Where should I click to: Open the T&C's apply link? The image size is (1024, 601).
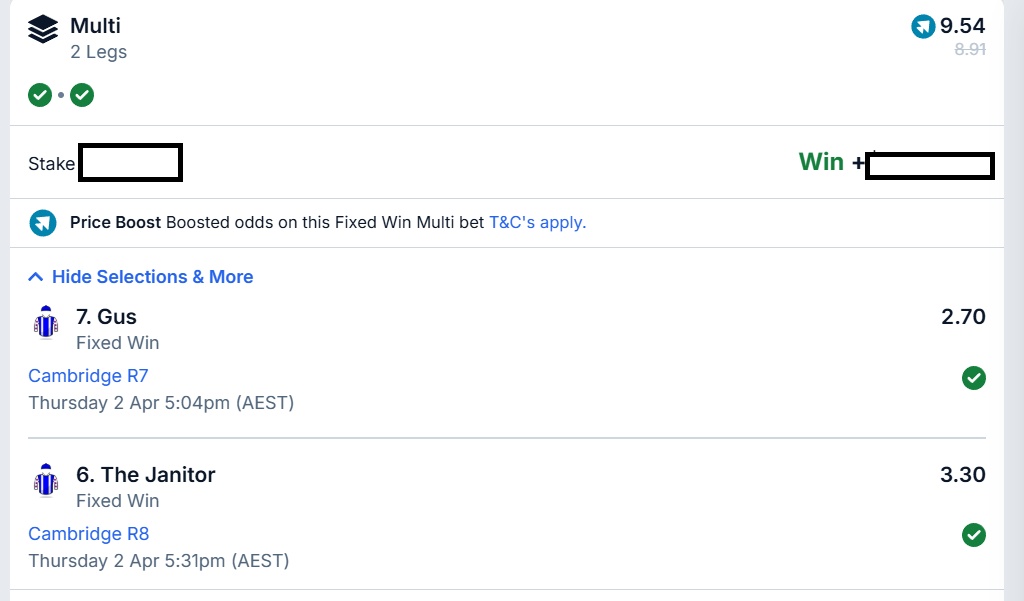537,222
